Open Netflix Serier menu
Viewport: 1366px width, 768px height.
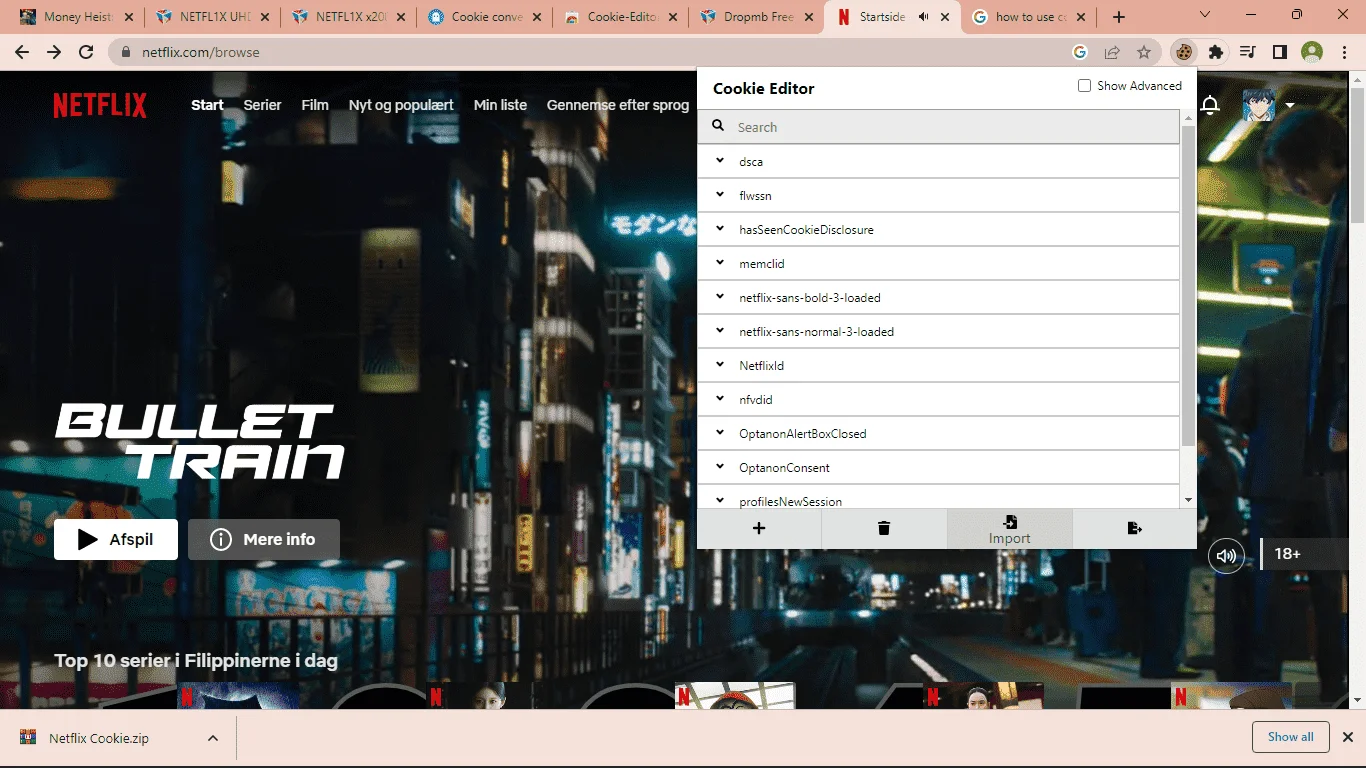262,105
